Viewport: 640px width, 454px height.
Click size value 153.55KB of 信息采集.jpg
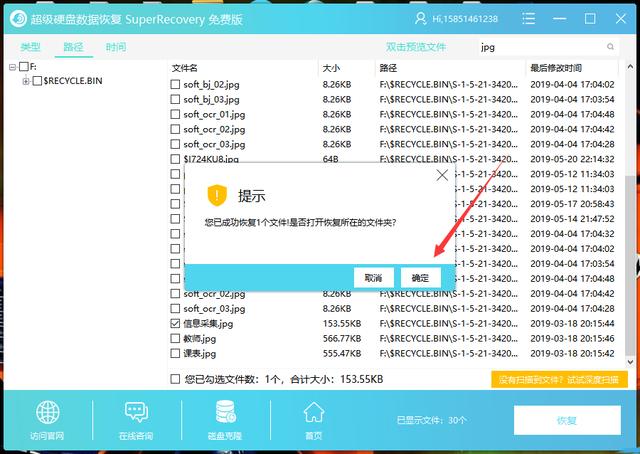click(x=342, y=324)
